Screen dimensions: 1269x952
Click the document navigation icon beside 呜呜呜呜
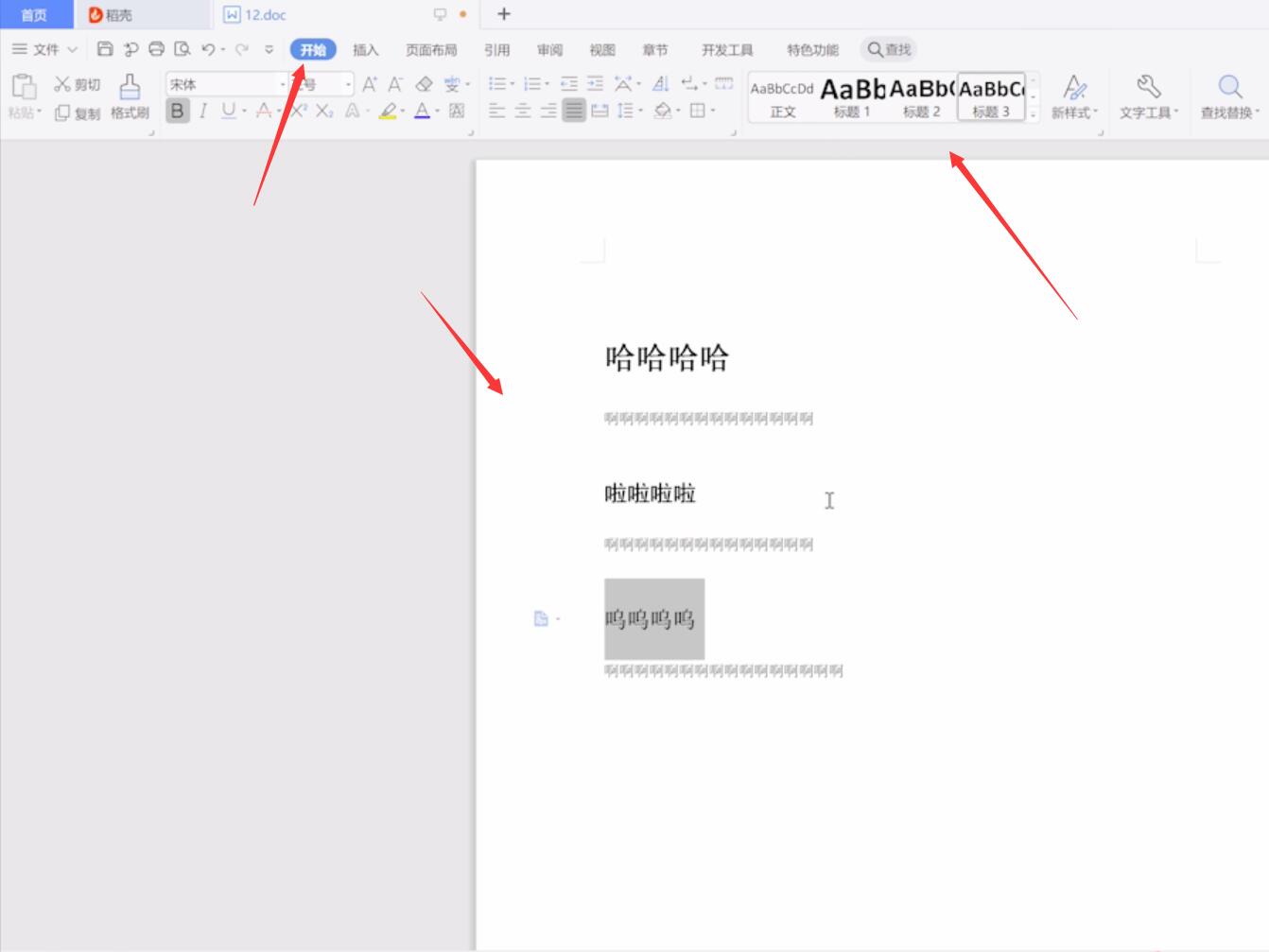[x=541, y=618]
